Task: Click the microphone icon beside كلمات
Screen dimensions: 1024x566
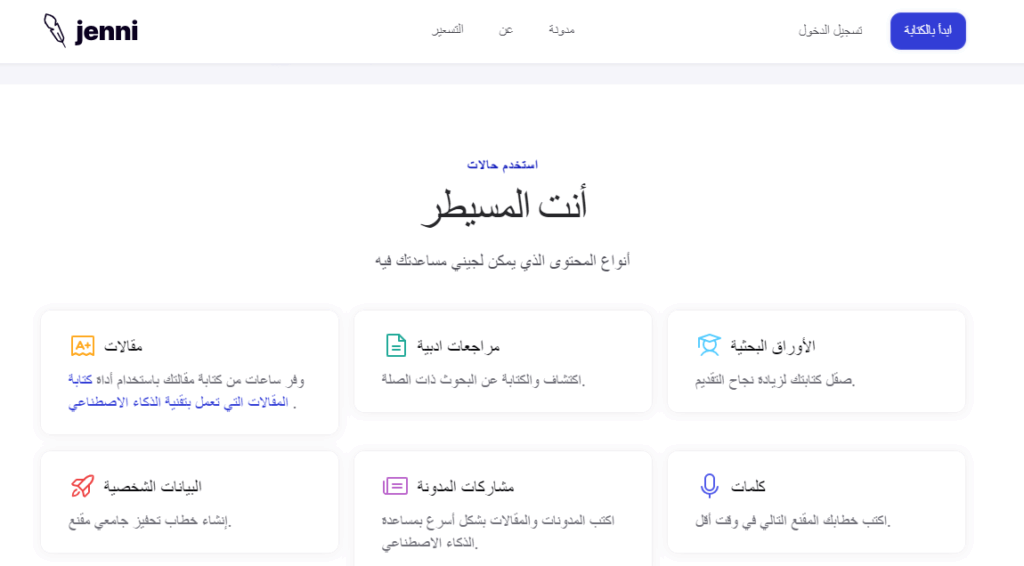Action: tap(709, 487)
